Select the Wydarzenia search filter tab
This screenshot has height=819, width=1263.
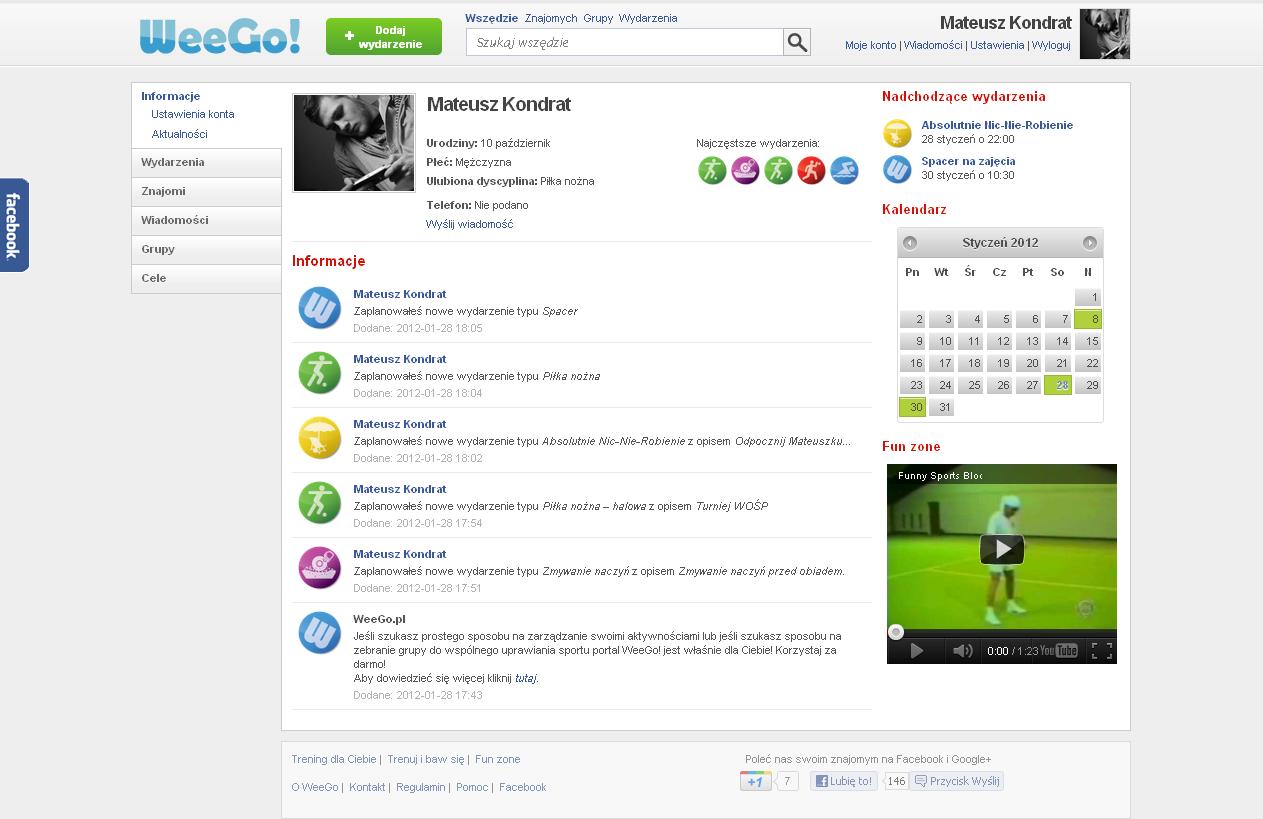(647, 18)
